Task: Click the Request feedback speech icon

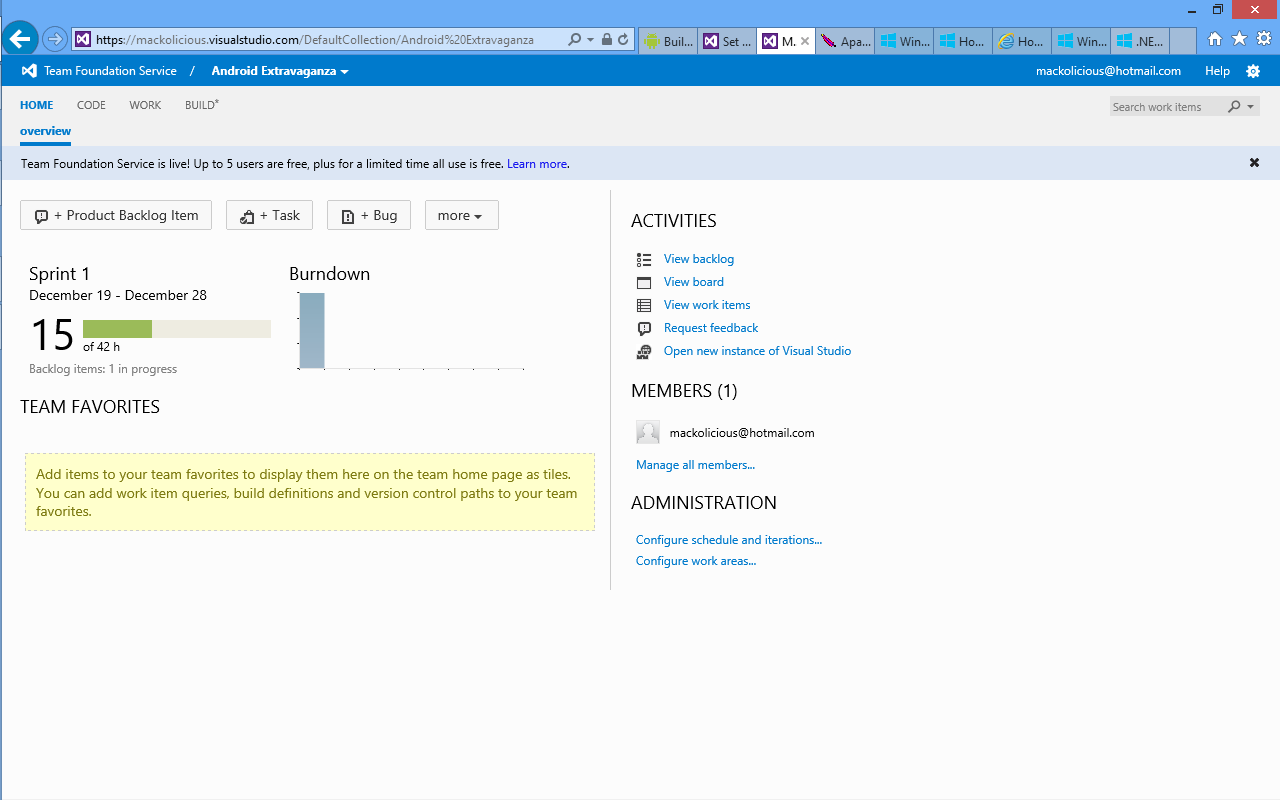Action: 644,328
